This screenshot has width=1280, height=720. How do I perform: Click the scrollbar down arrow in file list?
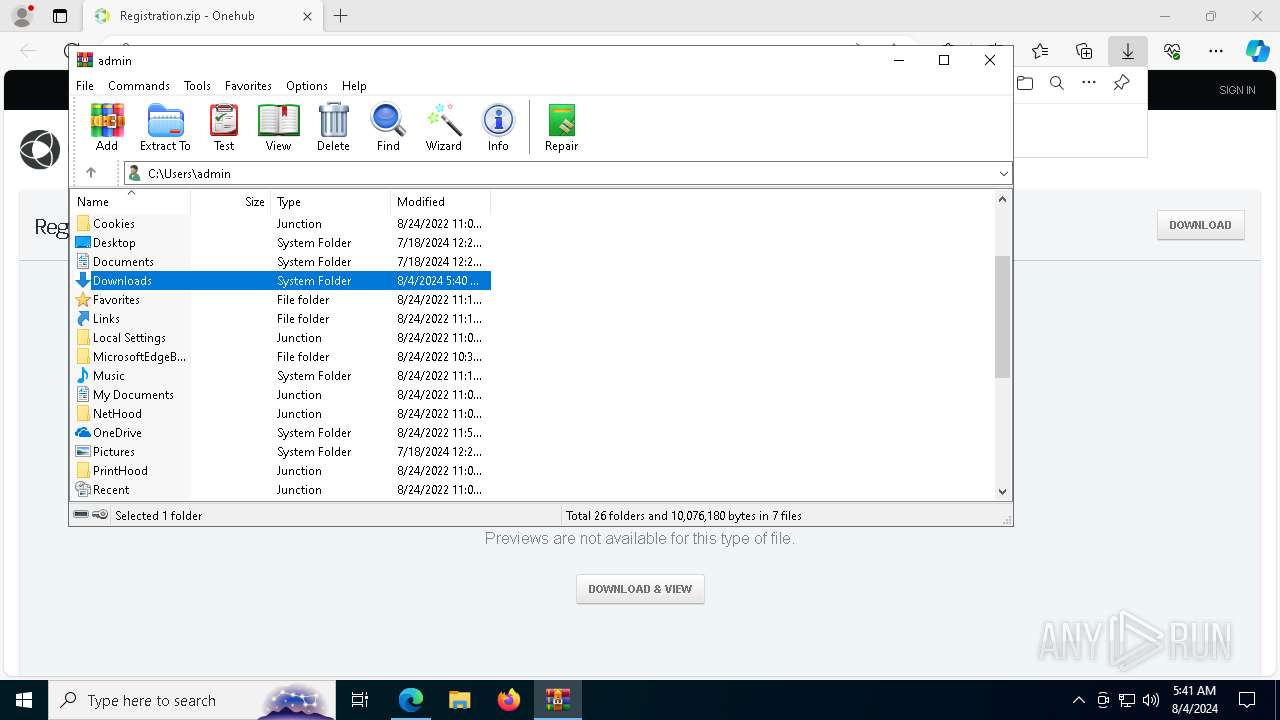click(1002, 491)
